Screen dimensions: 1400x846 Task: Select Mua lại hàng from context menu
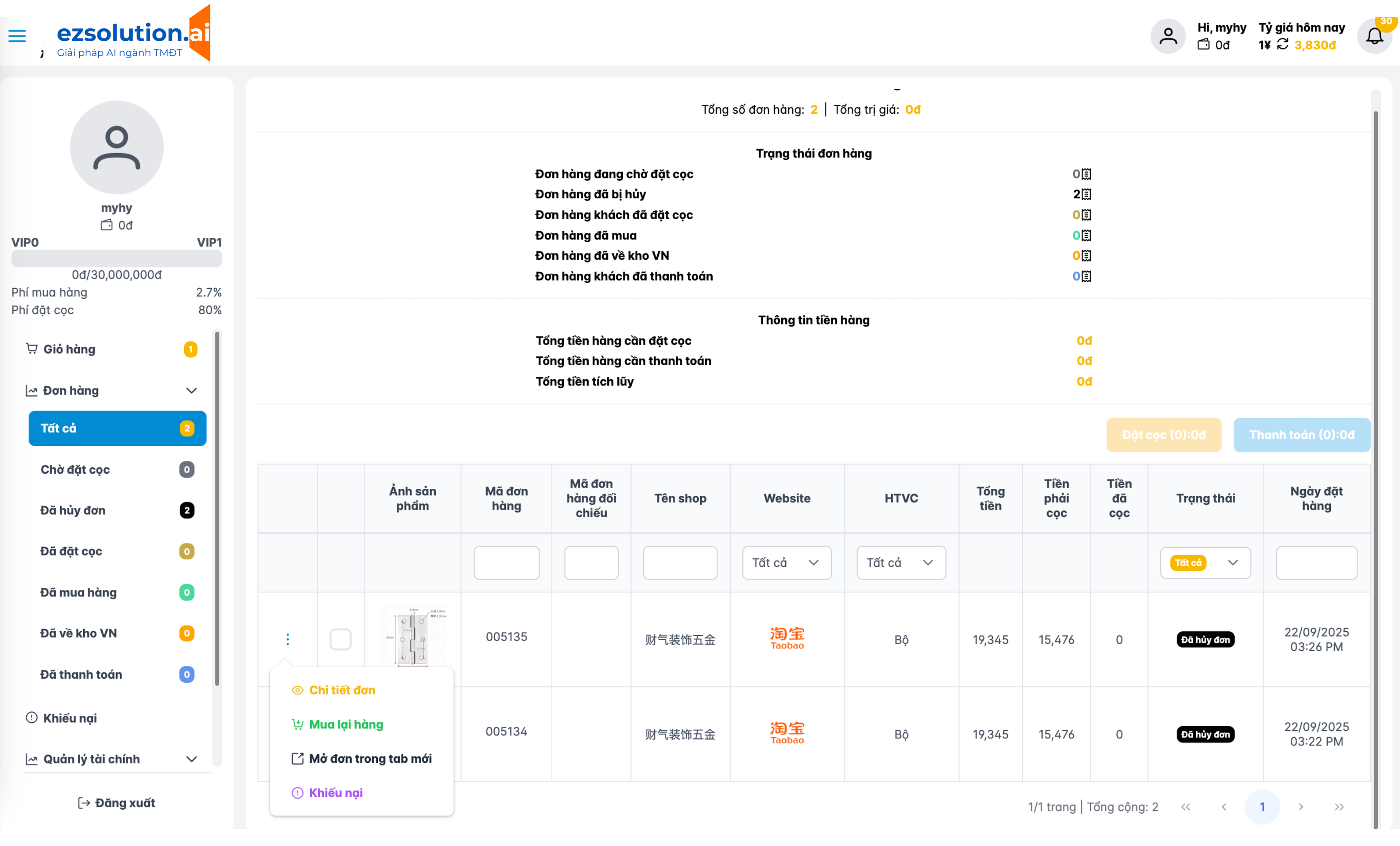pyautogui.click(x=346, y=724)
